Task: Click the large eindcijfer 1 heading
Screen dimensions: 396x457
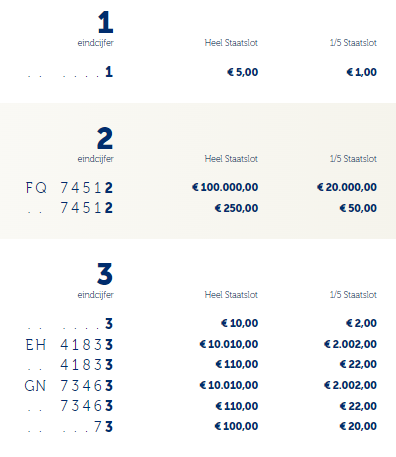Action: (106, 22)
